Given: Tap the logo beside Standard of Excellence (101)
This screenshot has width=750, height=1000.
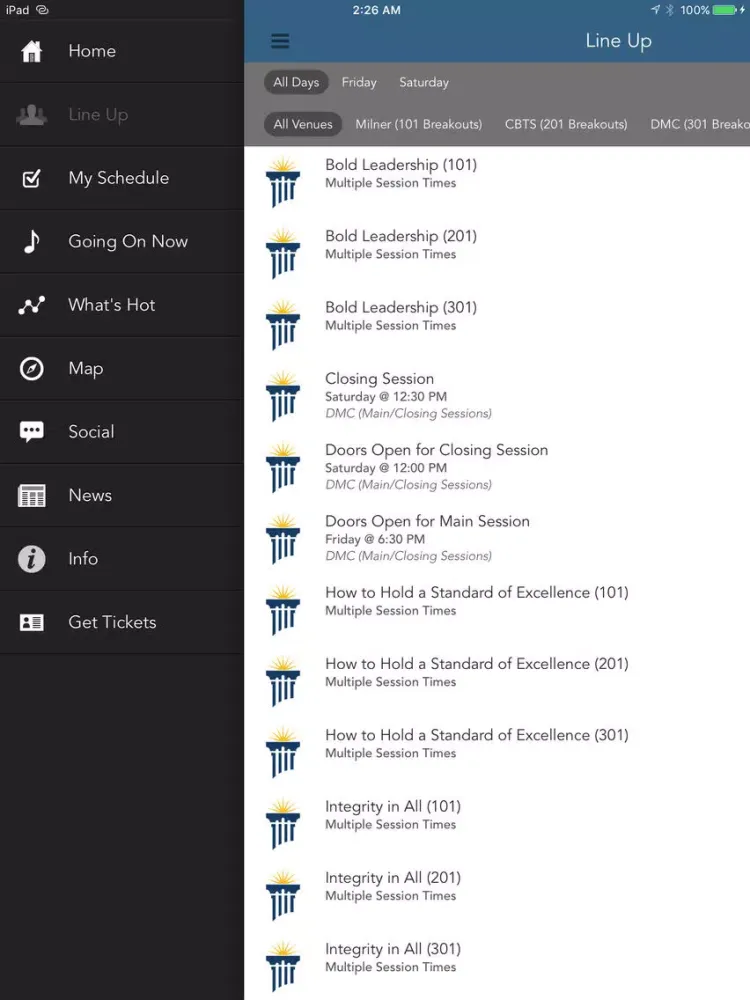Looking at the screenshot, I should (x=283, y=610).
